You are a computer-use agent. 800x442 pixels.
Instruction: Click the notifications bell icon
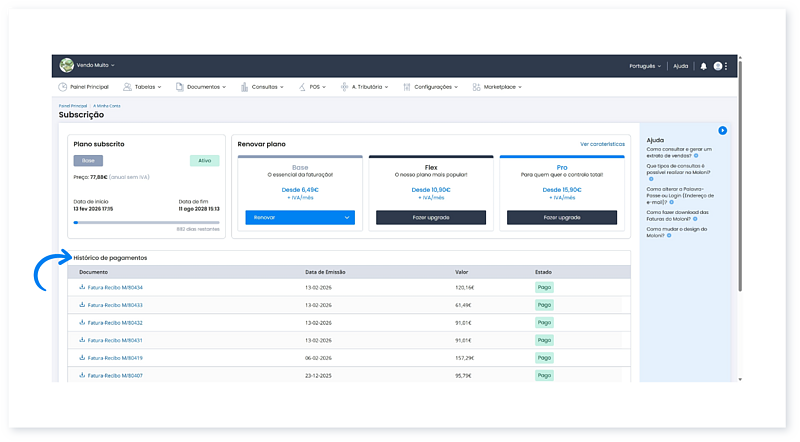pyautogui.click(x=703, y=66)
